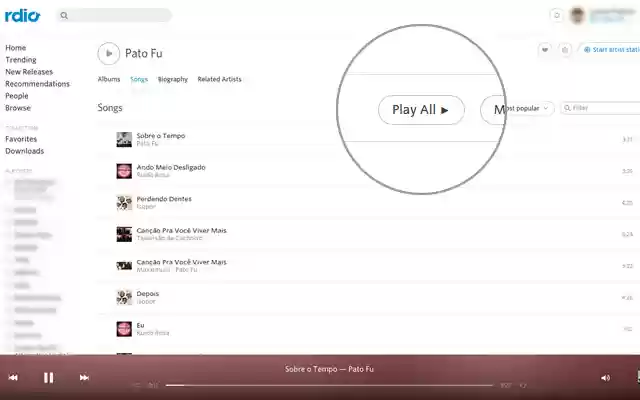This screenshot has width=640, height=400.
Task: Open Favorites collection
Action: [x=21, y=139]
